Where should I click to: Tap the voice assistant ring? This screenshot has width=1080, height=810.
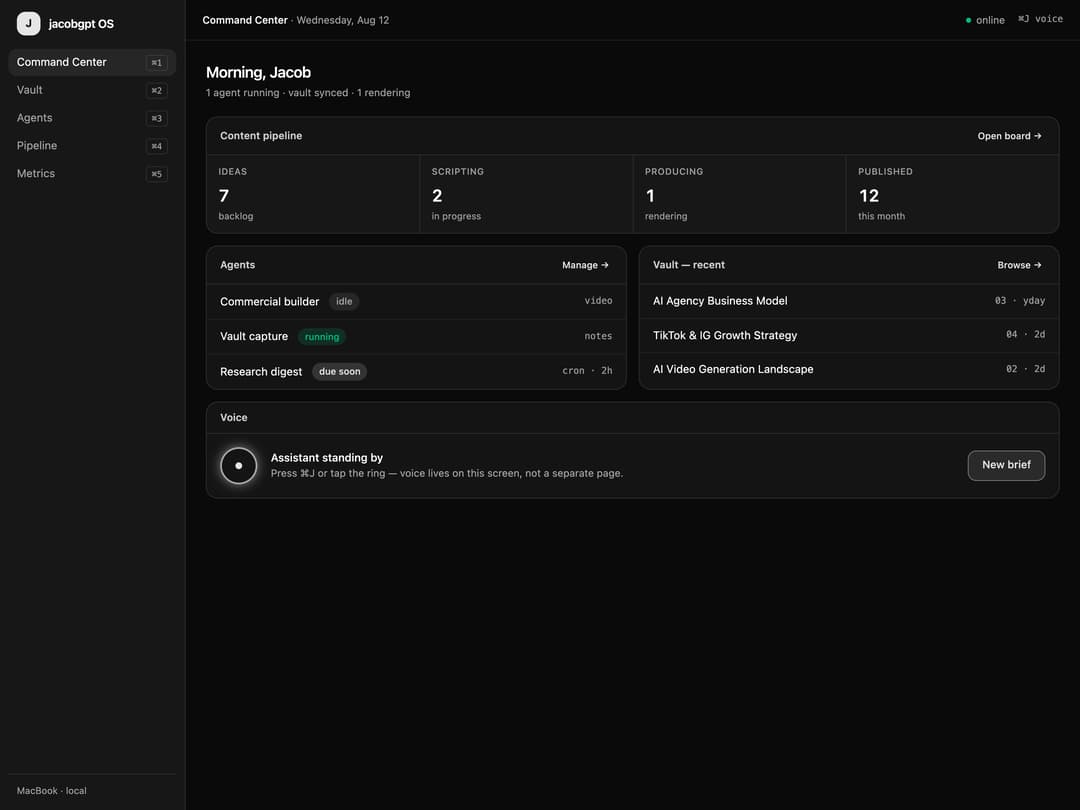click(238, 466)
